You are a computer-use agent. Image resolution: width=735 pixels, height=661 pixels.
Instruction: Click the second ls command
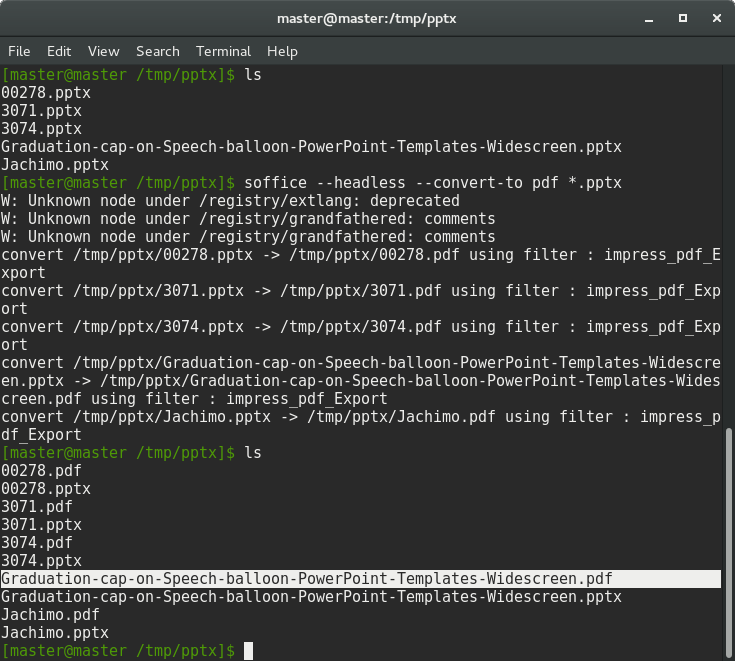pyautogui.click(x=253, y=453)
